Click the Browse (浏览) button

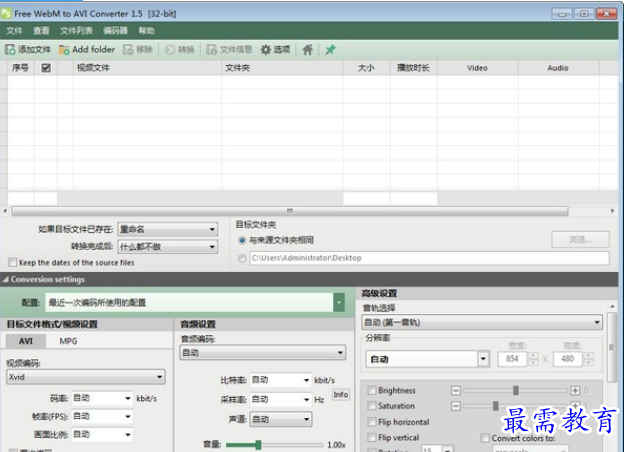tap(580, 240)
